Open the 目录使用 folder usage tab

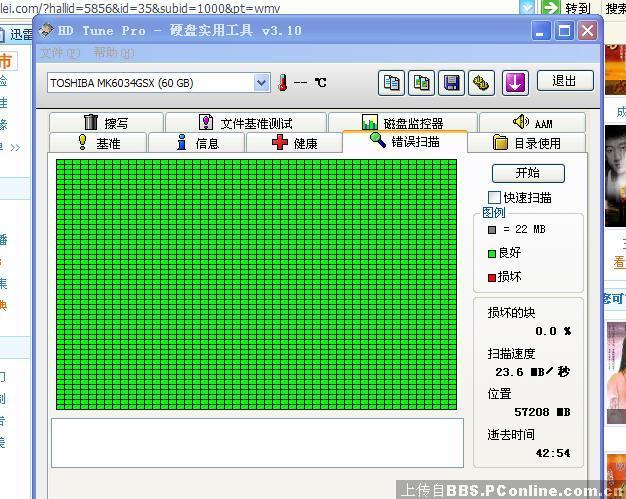(526, 143)
